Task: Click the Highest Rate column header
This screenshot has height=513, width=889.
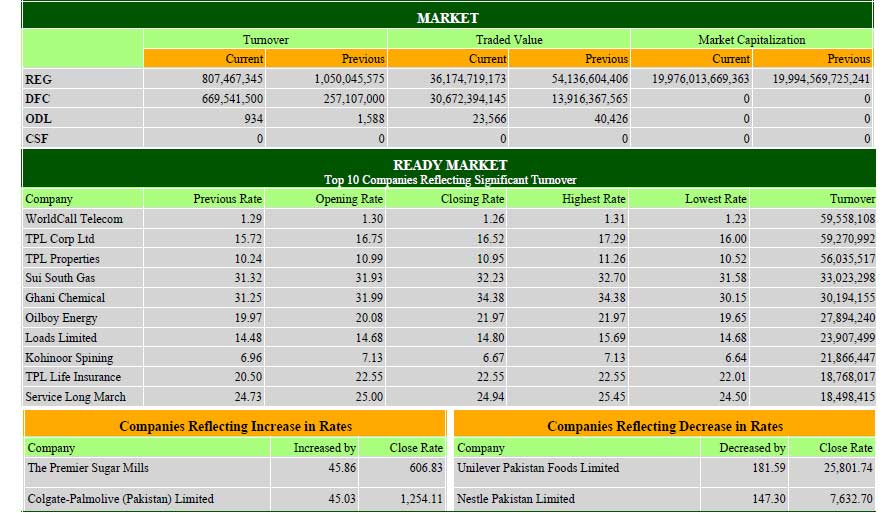Action: tap(594, 199)
